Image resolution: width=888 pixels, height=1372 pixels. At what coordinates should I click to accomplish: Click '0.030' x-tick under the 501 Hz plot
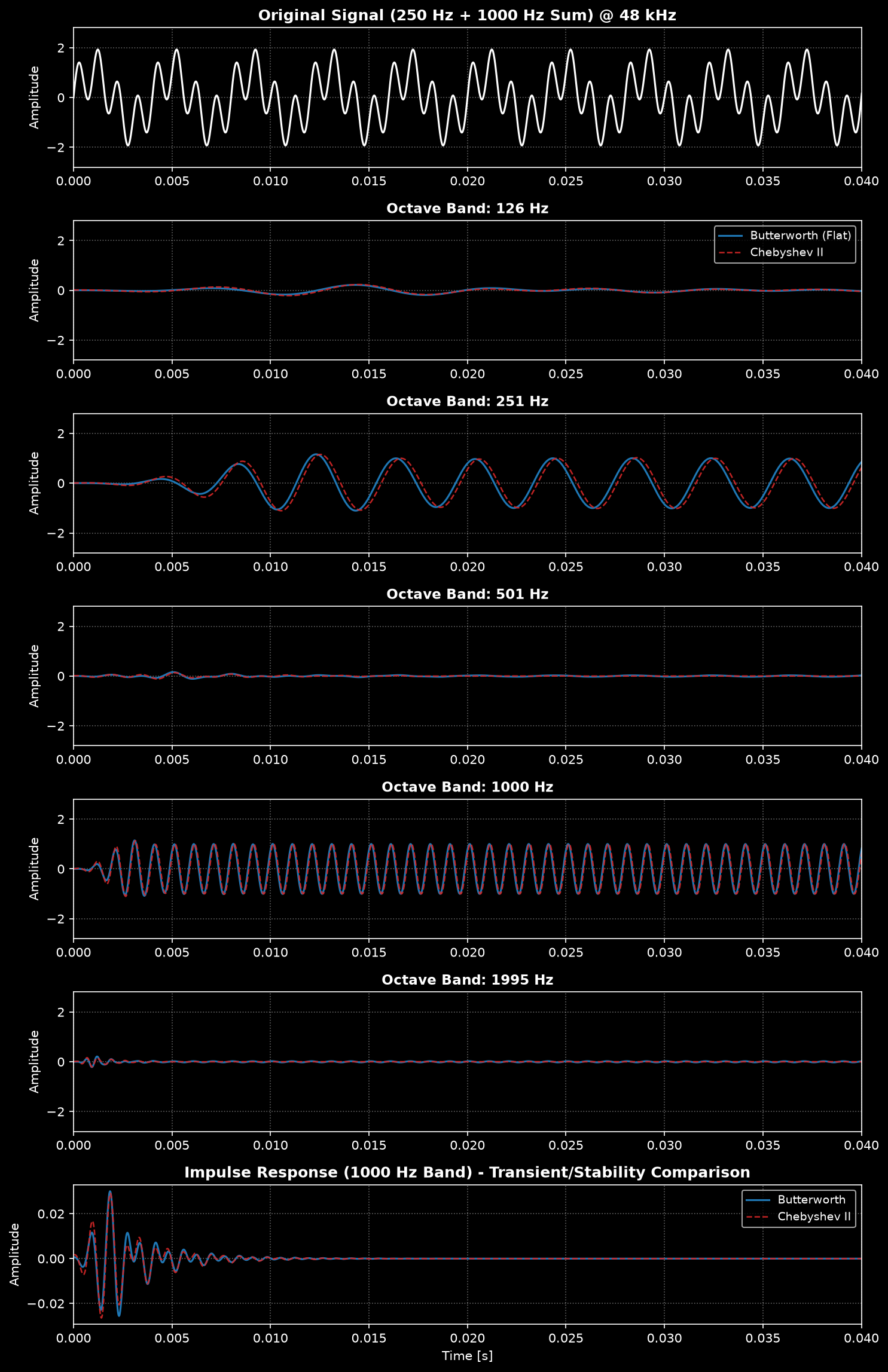(664, 760)
